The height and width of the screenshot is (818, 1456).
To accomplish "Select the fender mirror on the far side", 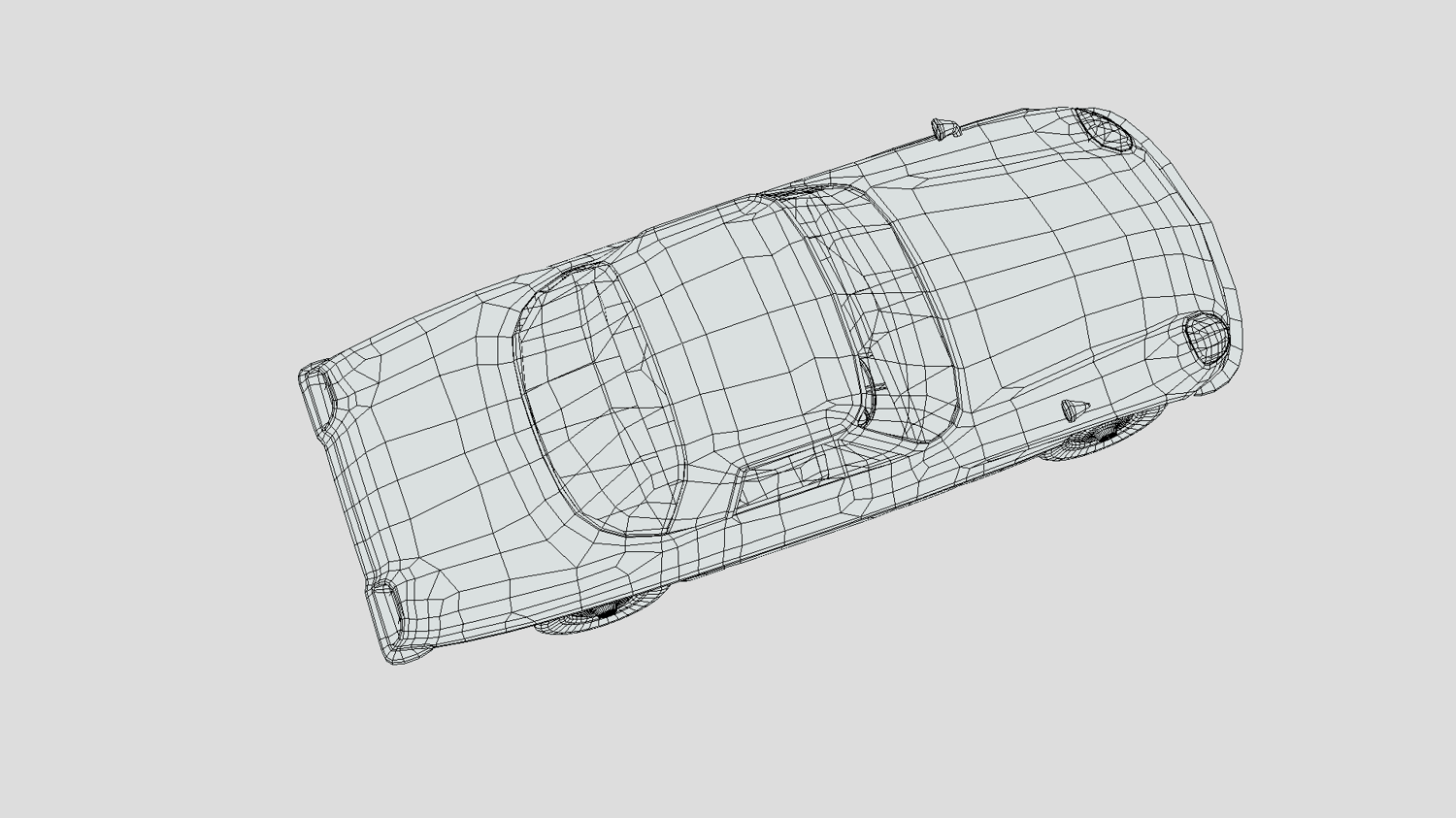I will point(945,128).
